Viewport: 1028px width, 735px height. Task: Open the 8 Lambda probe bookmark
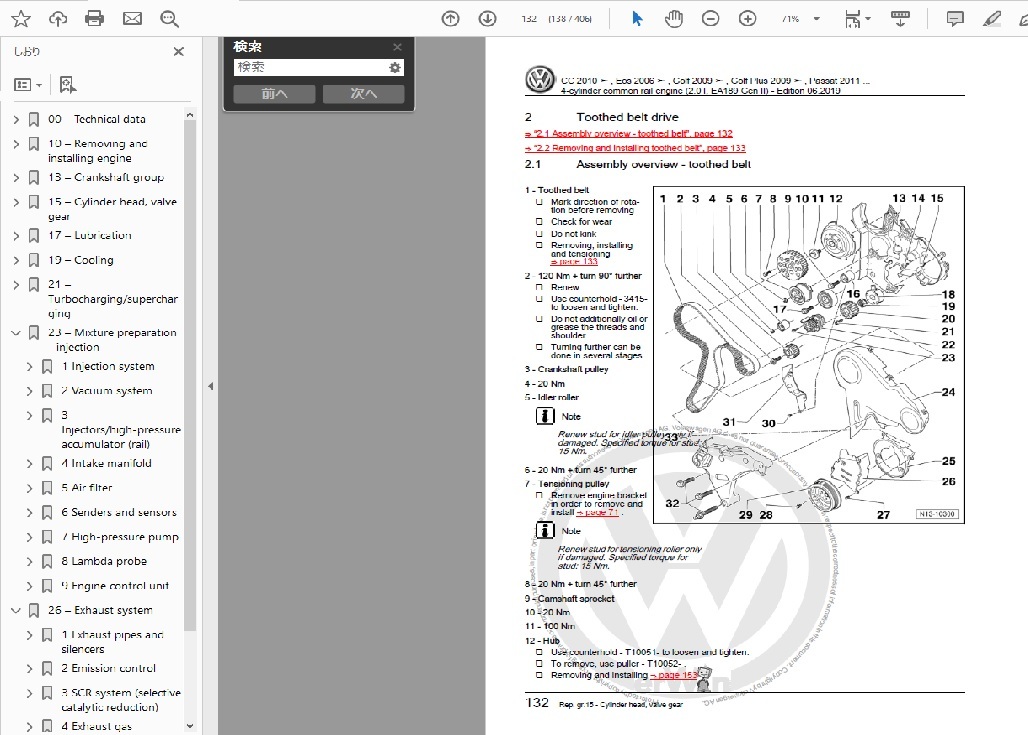(x=104, y=561)
